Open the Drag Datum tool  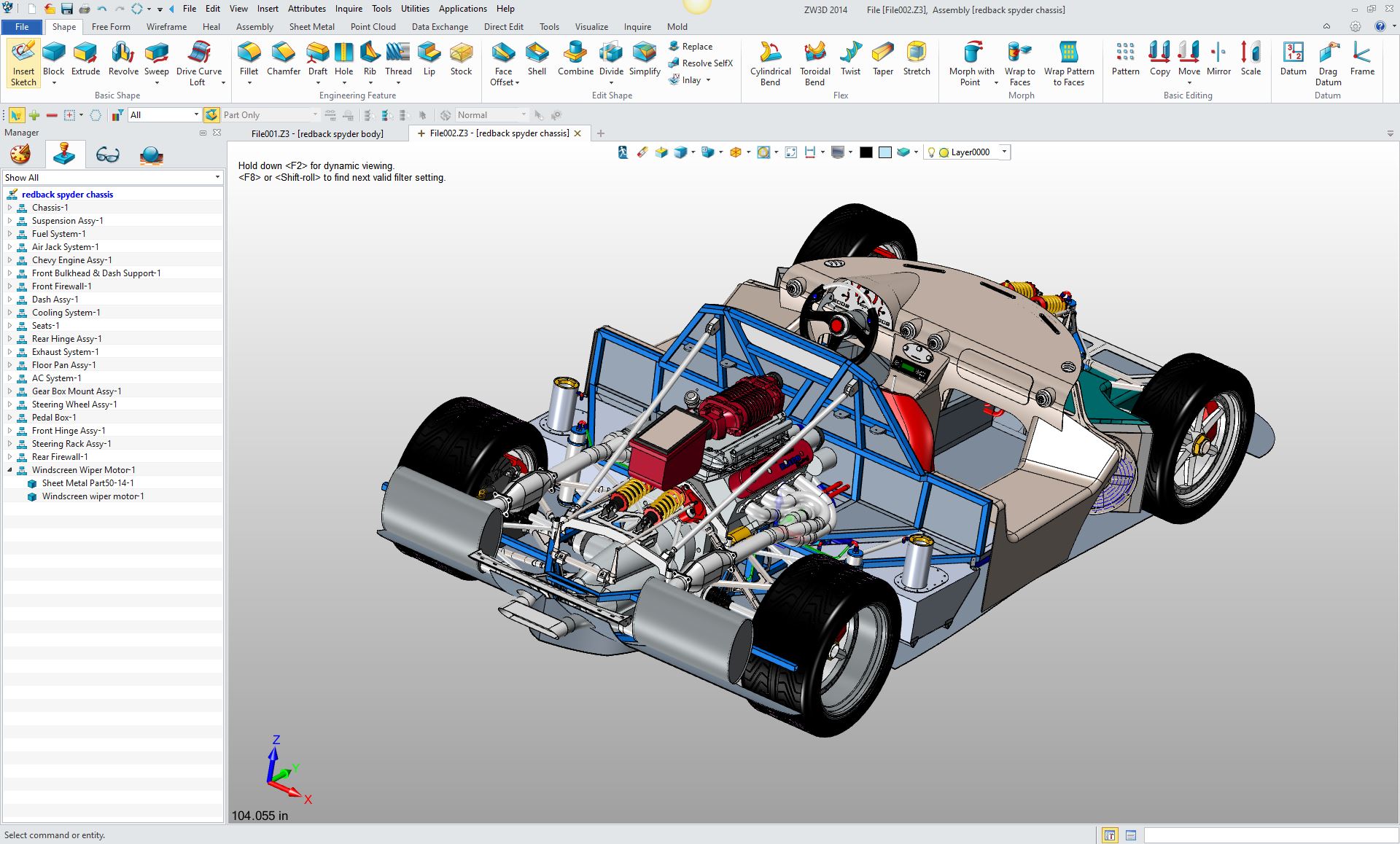pyautogui.click(x=1328, y=63)
